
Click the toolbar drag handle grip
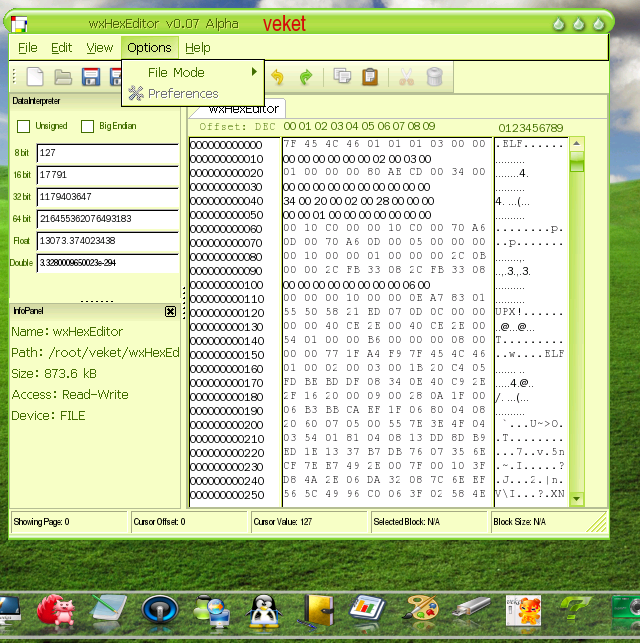[x=14, y=77]
